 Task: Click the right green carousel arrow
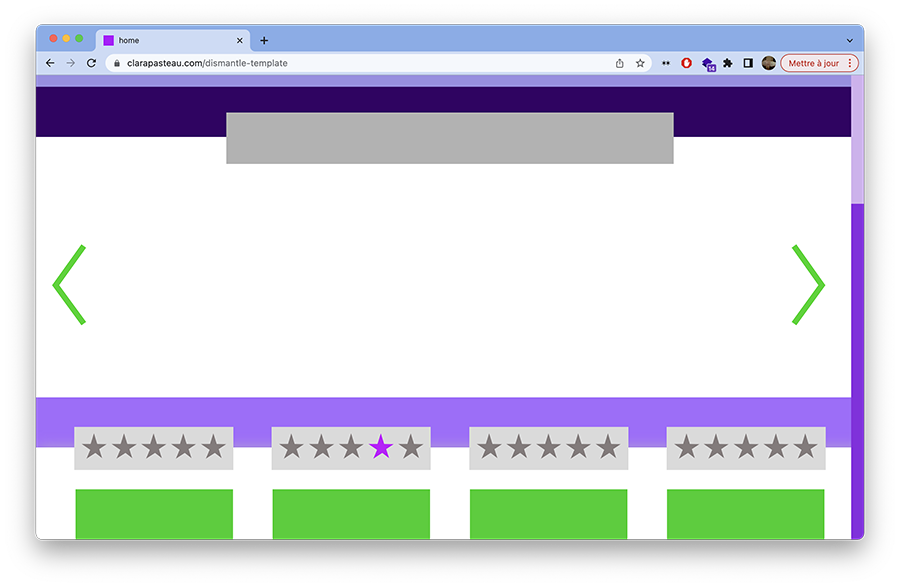point(808,285)
